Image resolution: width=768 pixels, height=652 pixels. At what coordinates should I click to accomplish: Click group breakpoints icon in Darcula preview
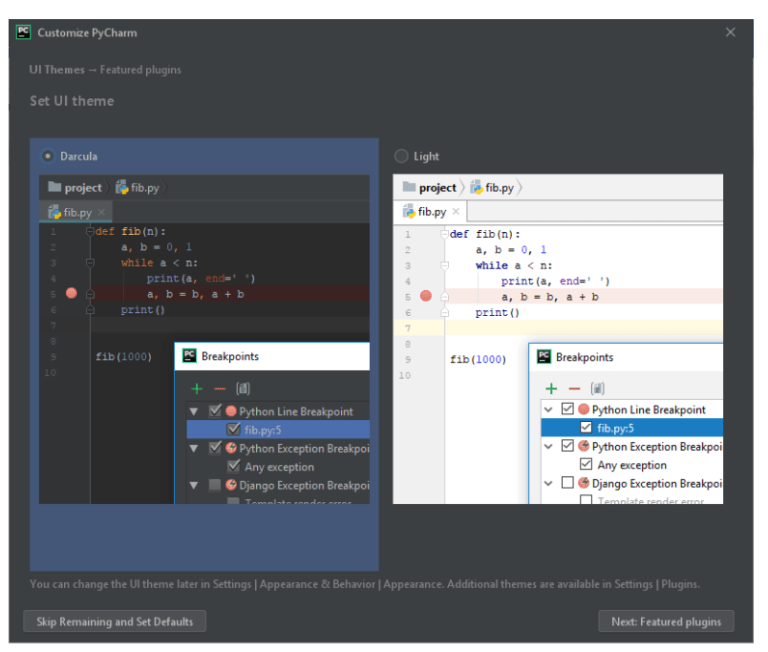coord(243,389)
